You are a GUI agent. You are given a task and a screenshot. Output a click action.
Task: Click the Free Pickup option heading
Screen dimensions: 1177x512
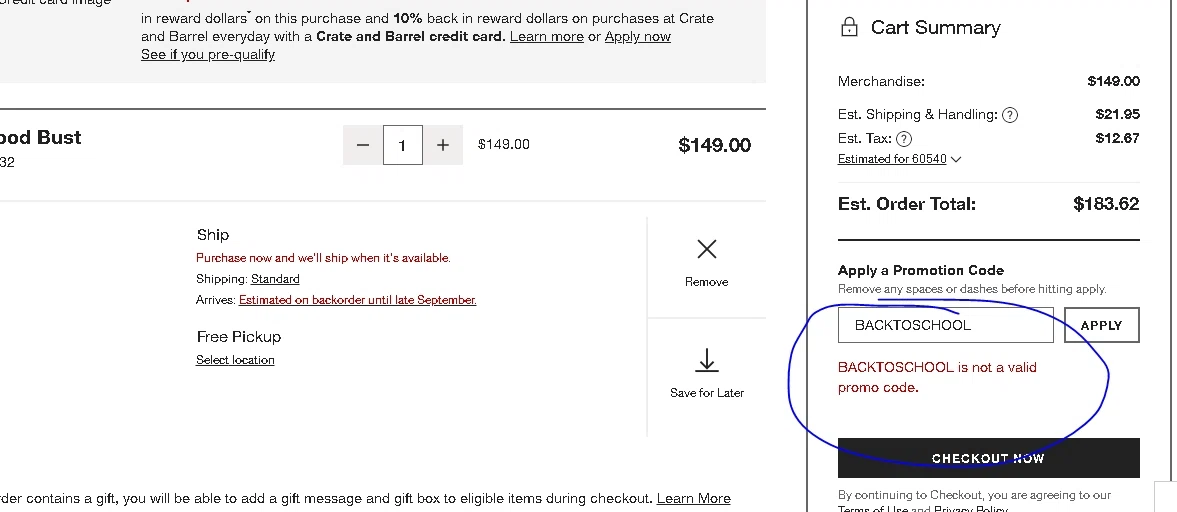tap(239, 337)
